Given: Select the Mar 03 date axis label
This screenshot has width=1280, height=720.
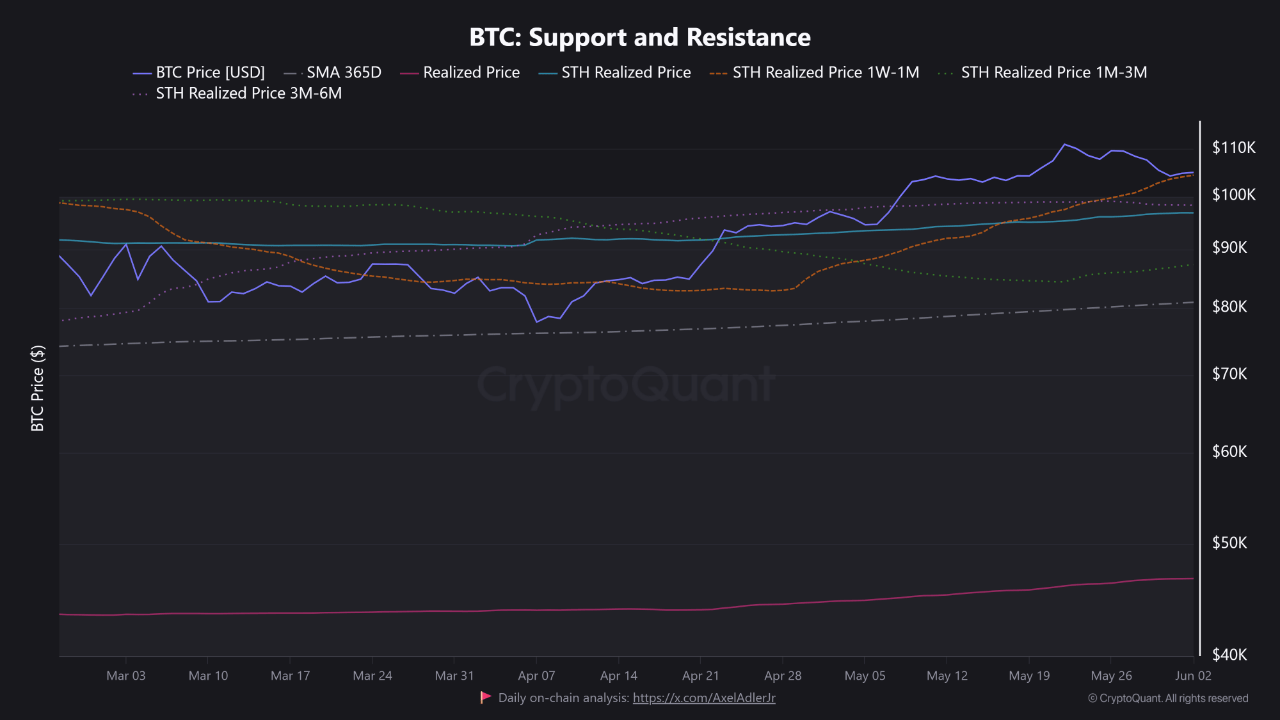Looking at the screenshot, I should coord(126,676).
